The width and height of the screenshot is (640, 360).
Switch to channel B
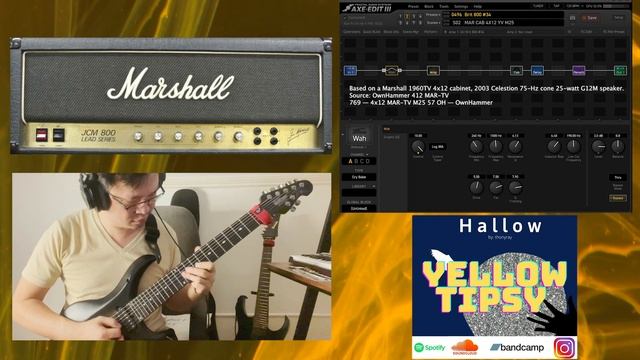[x=356, y=161]
